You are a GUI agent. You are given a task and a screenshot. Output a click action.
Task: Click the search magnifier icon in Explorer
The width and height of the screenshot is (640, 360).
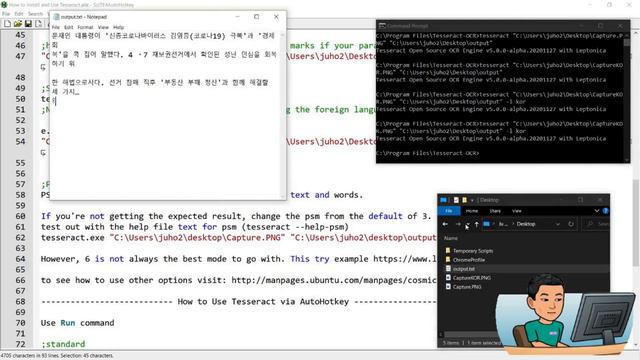coord(590,224)
